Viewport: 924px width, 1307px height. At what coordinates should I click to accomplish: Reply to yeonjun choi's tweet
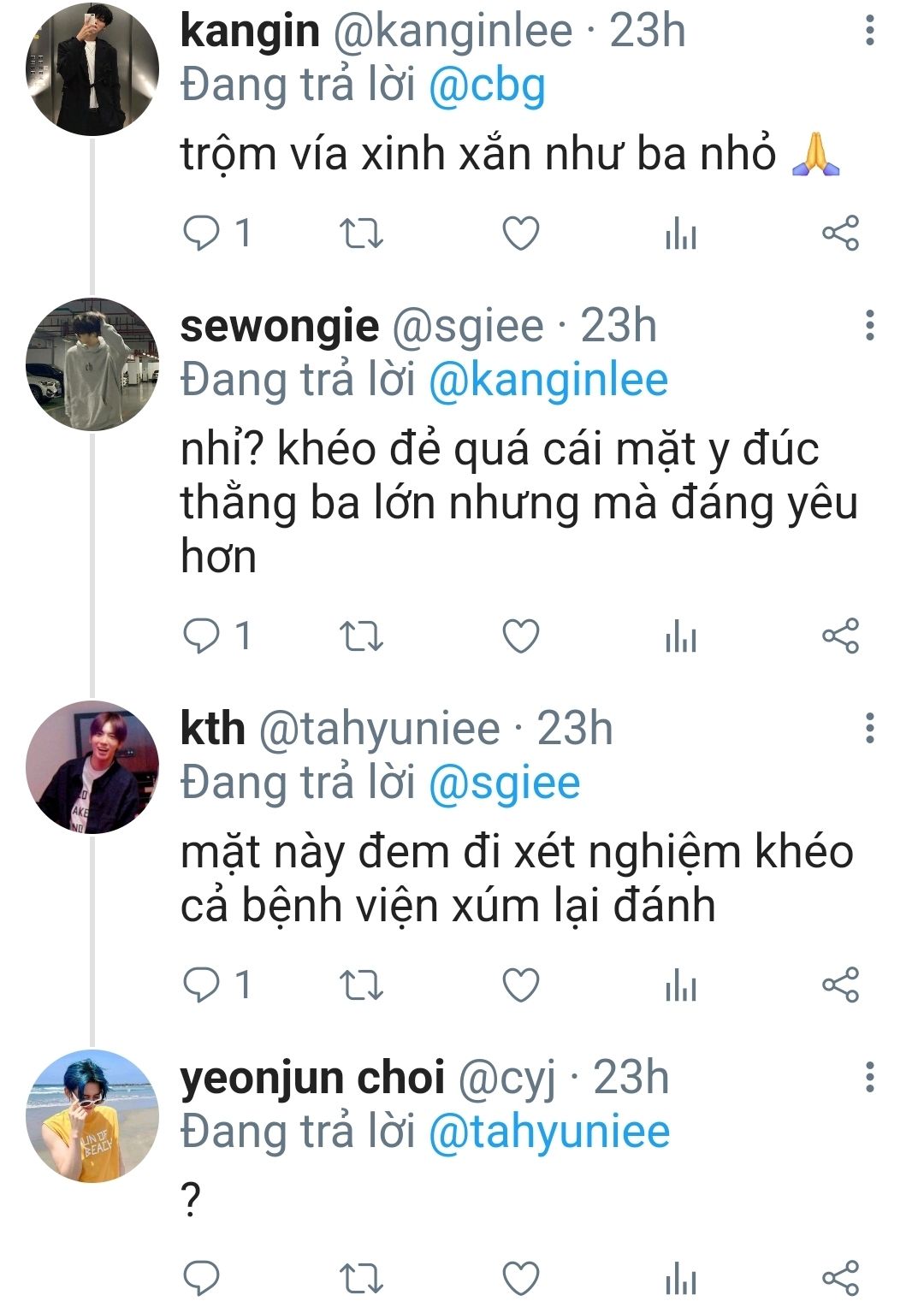pyautogui.click(x=202, y=1279)
